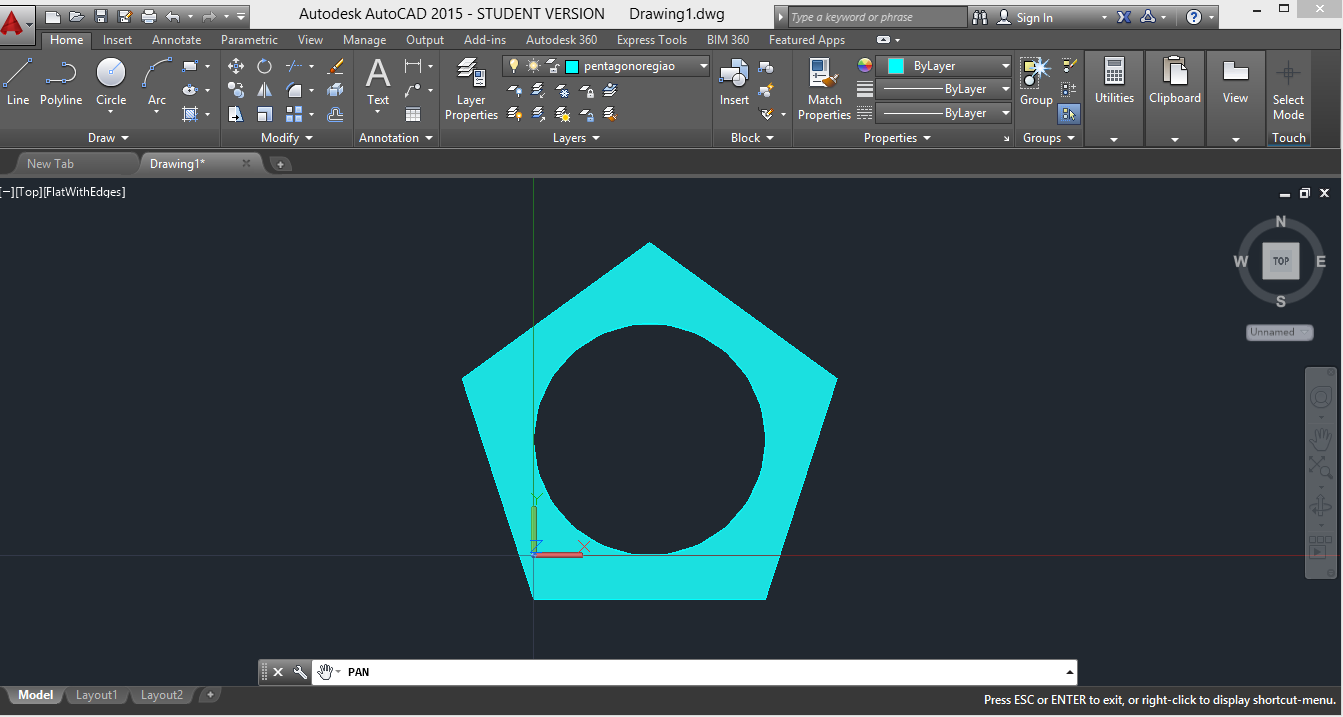Open the [FlatWithEdges] visual style control
The image size is (1343, 717).
point(84,192)
